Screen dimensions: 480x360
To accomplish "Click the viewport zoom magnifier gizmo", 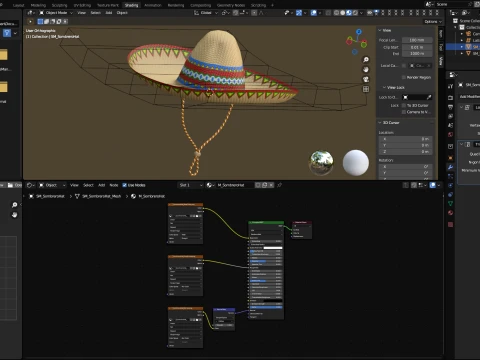I will (366, 59).
